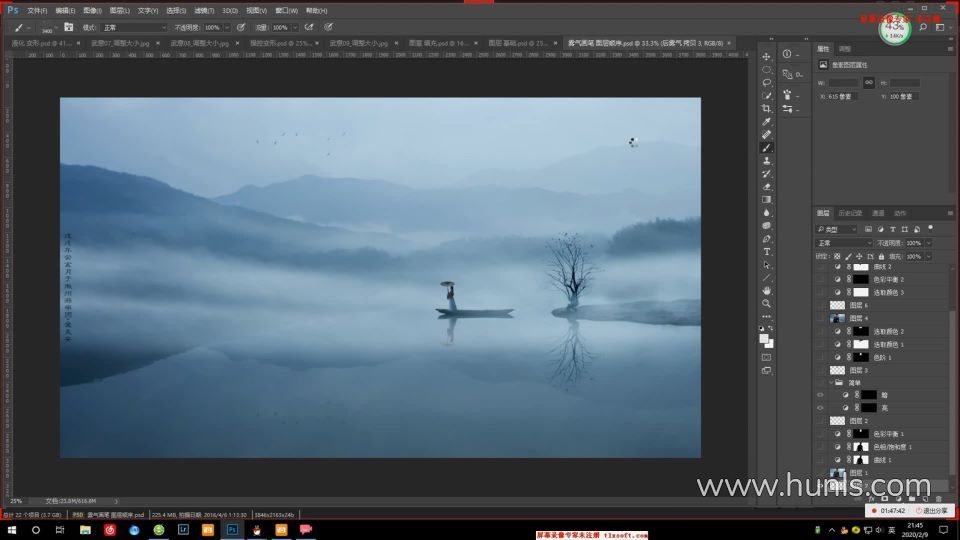
Task: Select the Horizontal Type tool
Action: 767,252
